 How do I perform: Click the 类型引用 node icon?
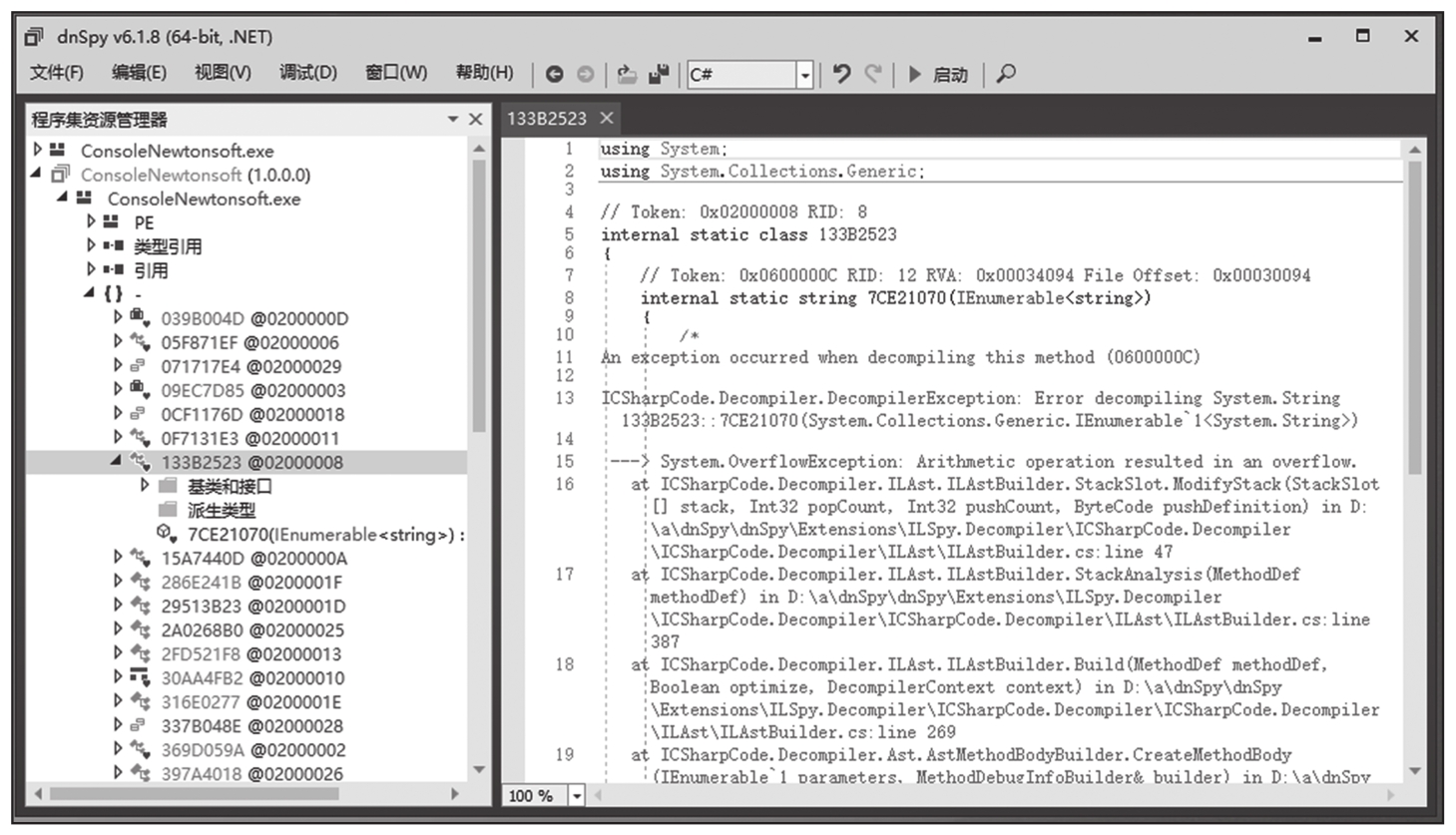click(x=113, y=245)
